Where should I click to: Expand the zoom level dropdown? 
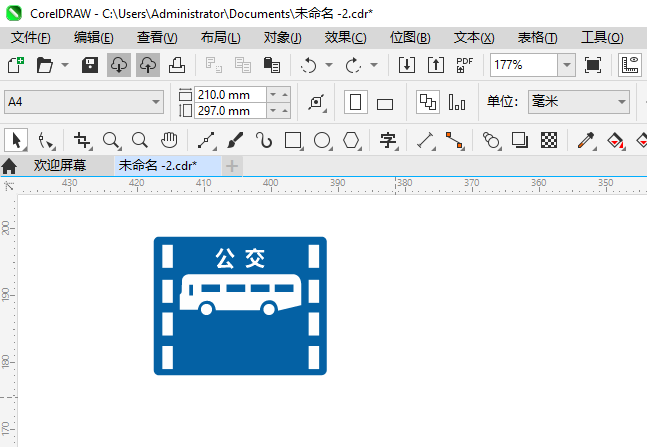tap(567, 65)
